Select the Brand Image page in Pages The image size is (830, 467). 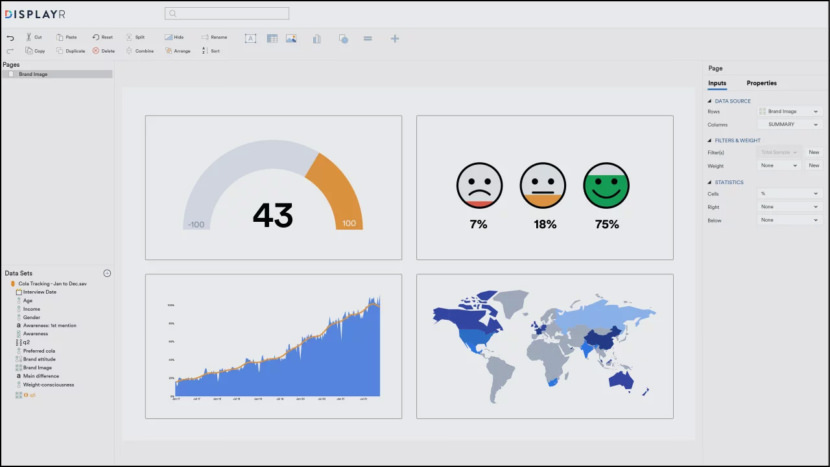coord(57,74)
